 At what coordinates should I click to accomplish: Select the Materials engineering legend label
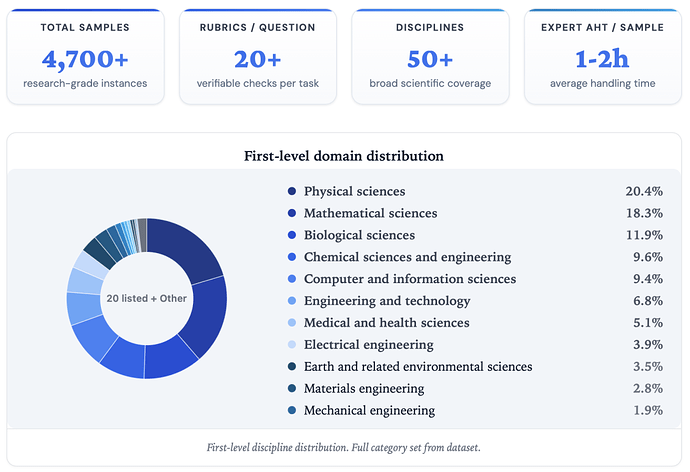pos(364,389)
